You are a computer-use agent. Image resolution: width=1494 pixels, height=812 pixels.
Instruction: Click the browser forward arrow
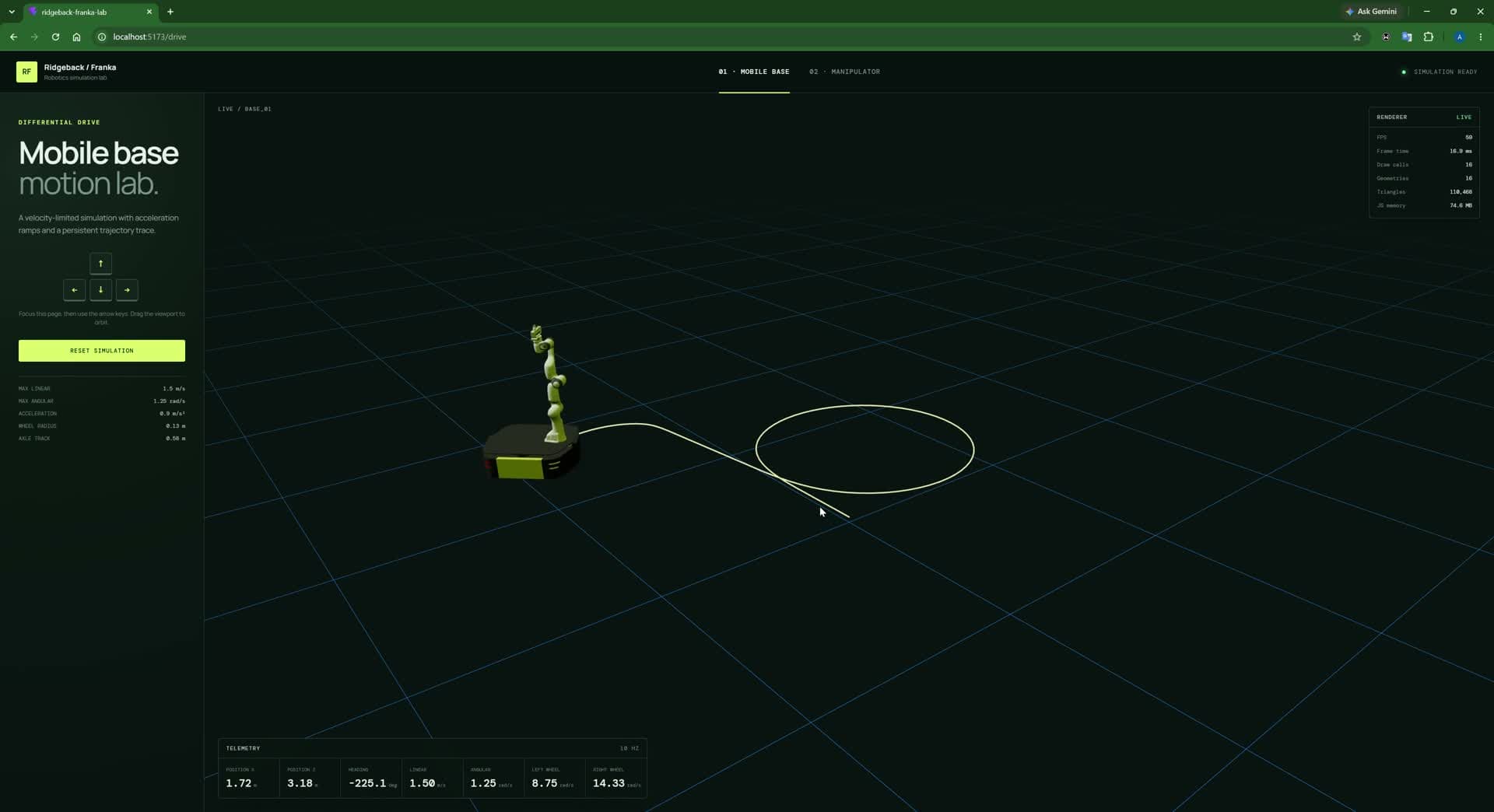[34, 37]
